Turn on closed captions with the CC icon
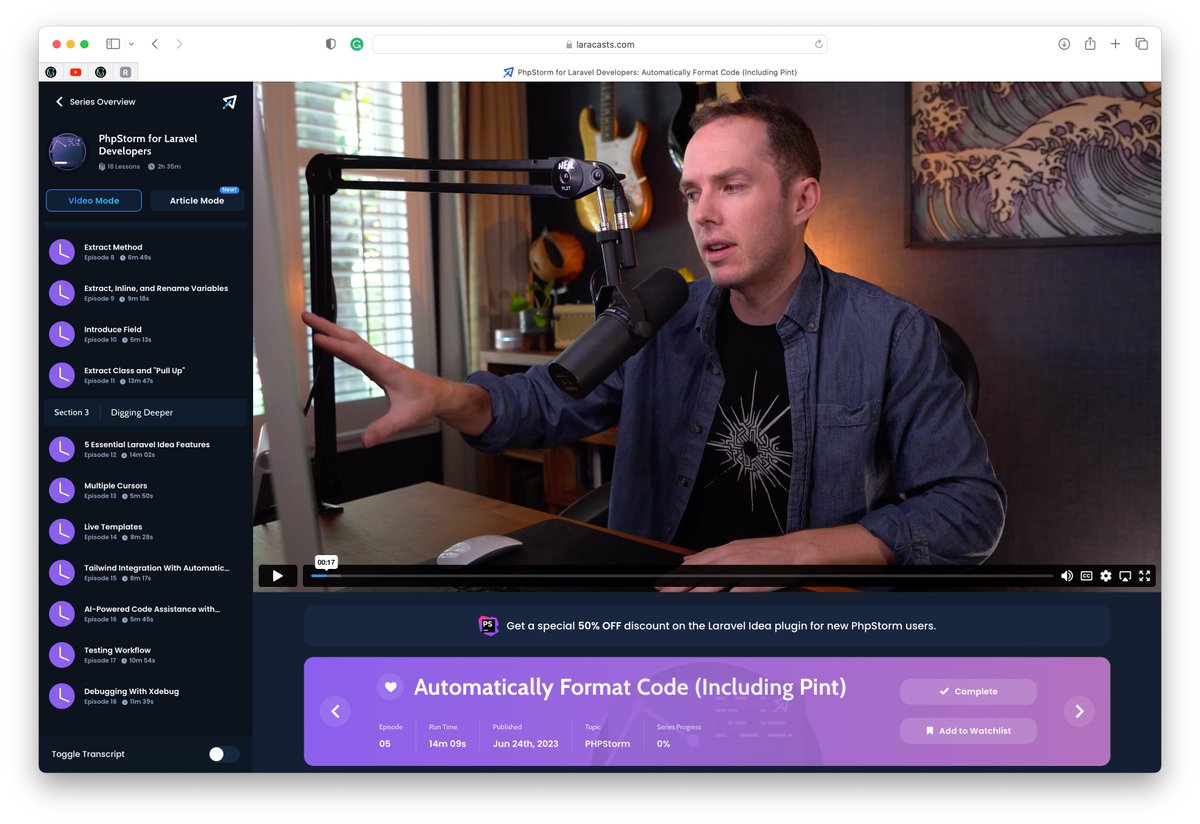The image size is (1200, 824). [1086, 576]
